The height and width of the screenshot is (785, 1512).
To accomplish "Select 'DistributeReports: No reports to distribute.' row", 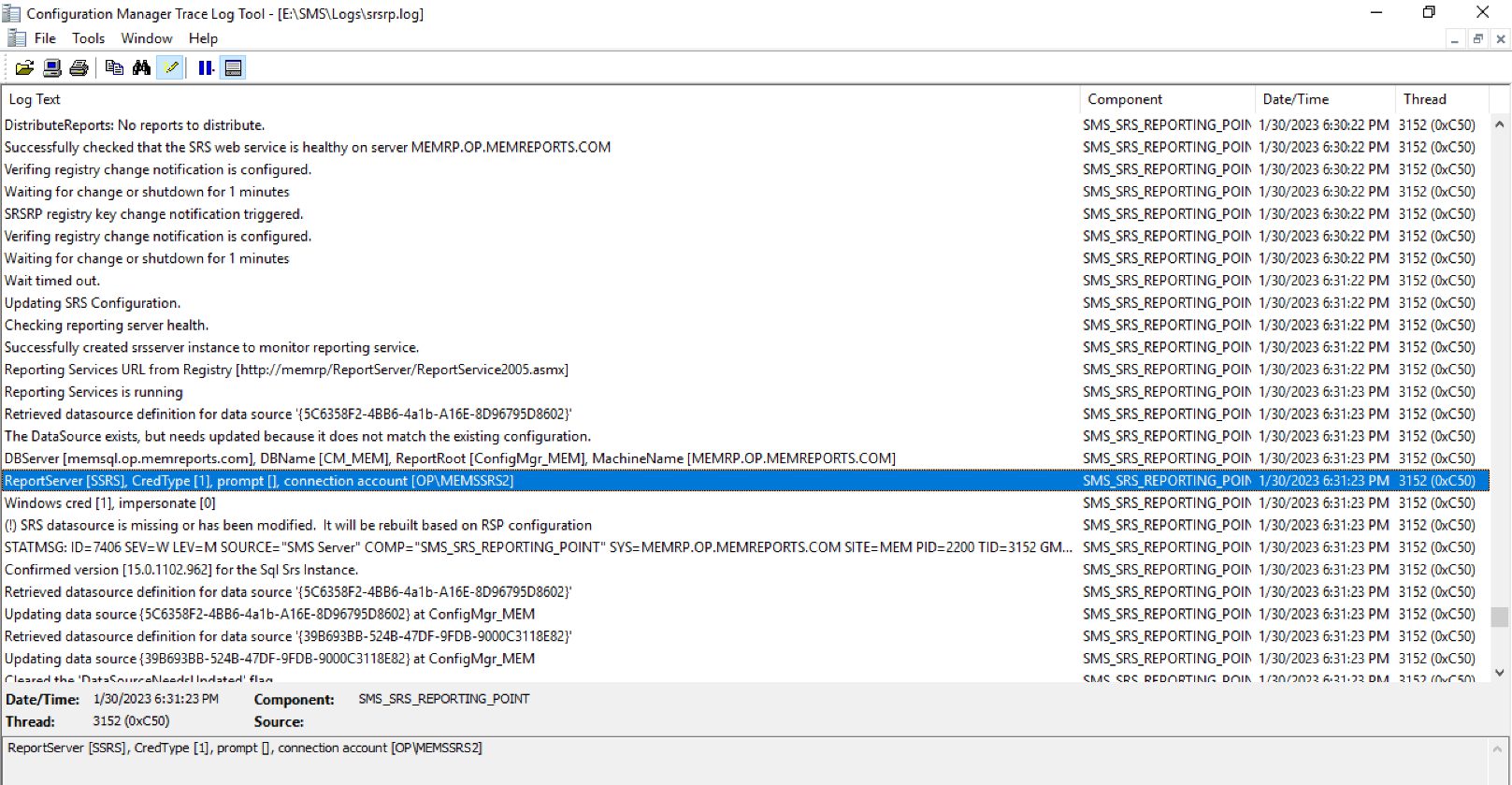I will point(745,124).
